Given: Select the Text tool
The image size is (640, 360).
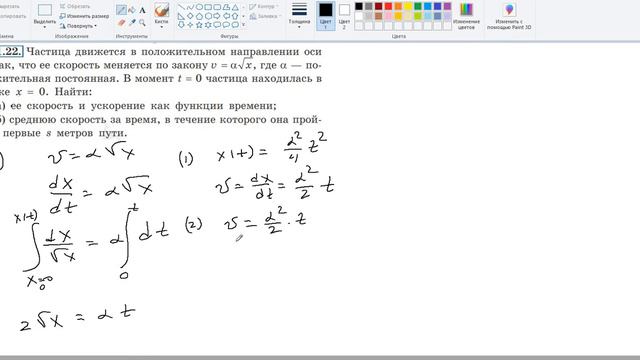Looking at the screenshot, I should [142, 10].
